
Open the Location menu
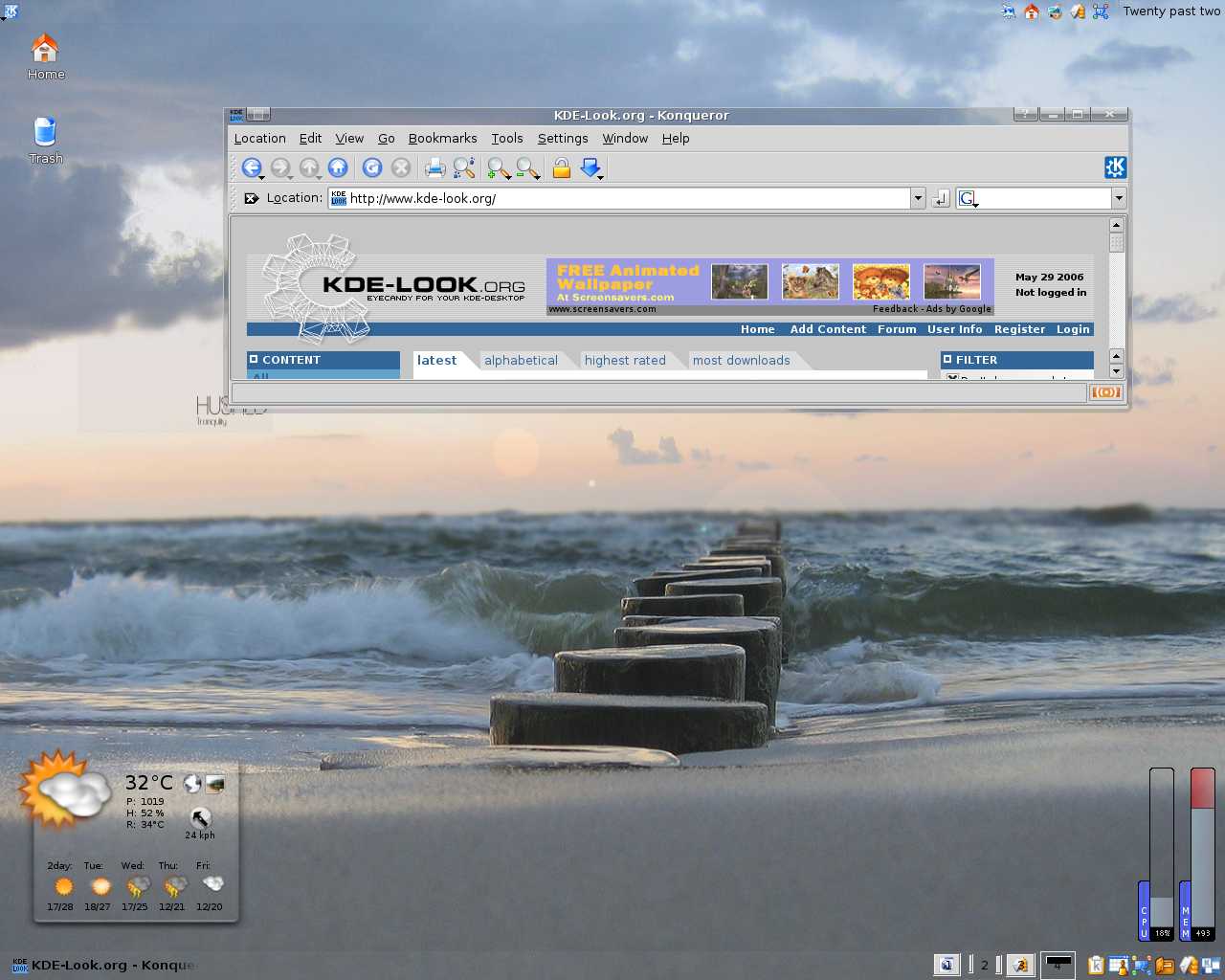coord(260,139)
